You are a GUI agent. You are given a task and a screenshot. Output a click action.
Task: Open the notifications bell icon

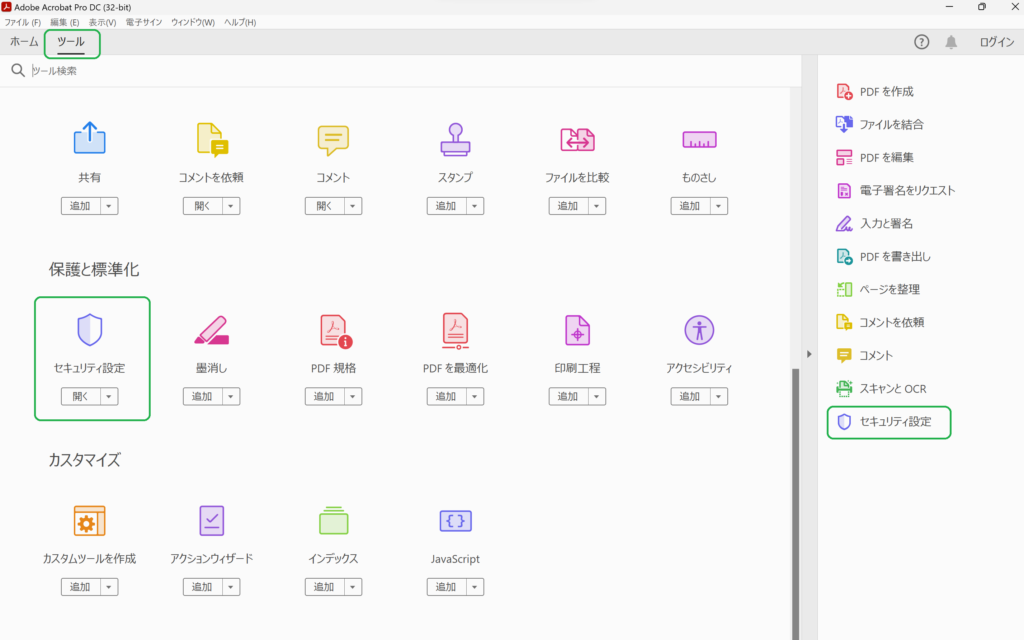tap(951, 42)
